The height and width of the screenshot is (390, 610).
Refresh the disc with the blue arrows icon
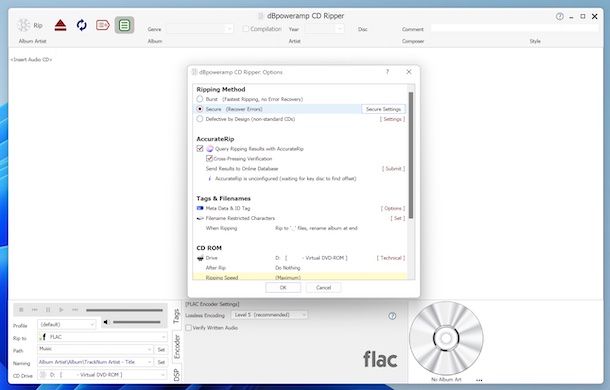[82, 25]
